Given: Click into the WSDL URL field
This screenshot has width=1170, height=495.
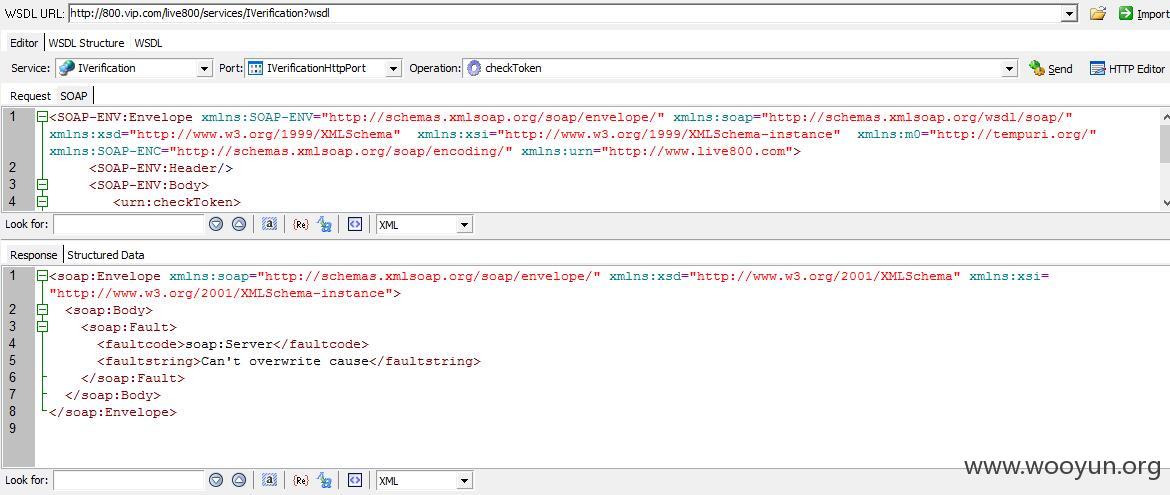Looking at the screenshot, I should click(565, 13).
